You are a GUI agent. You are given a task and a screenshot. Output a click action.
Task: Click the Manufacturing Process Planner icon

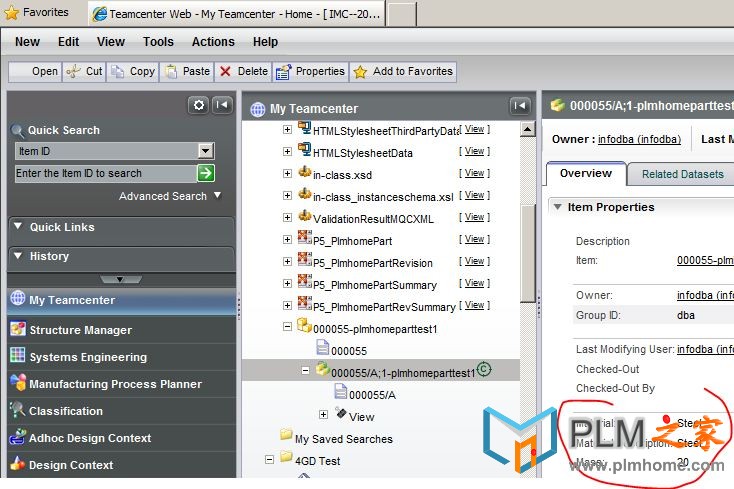tap(18, 382)
